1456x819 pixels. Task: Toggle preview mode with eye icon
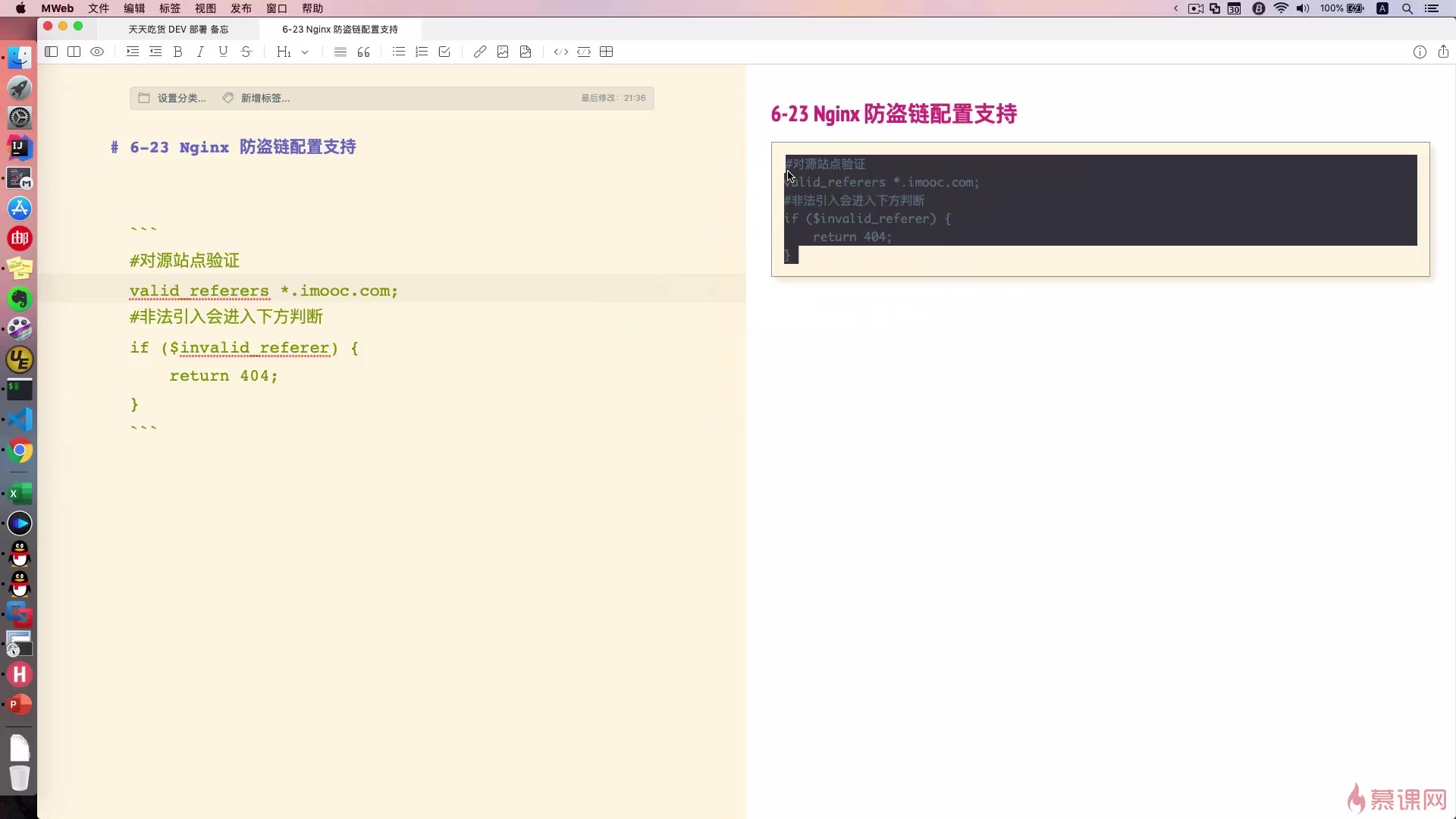97,52
